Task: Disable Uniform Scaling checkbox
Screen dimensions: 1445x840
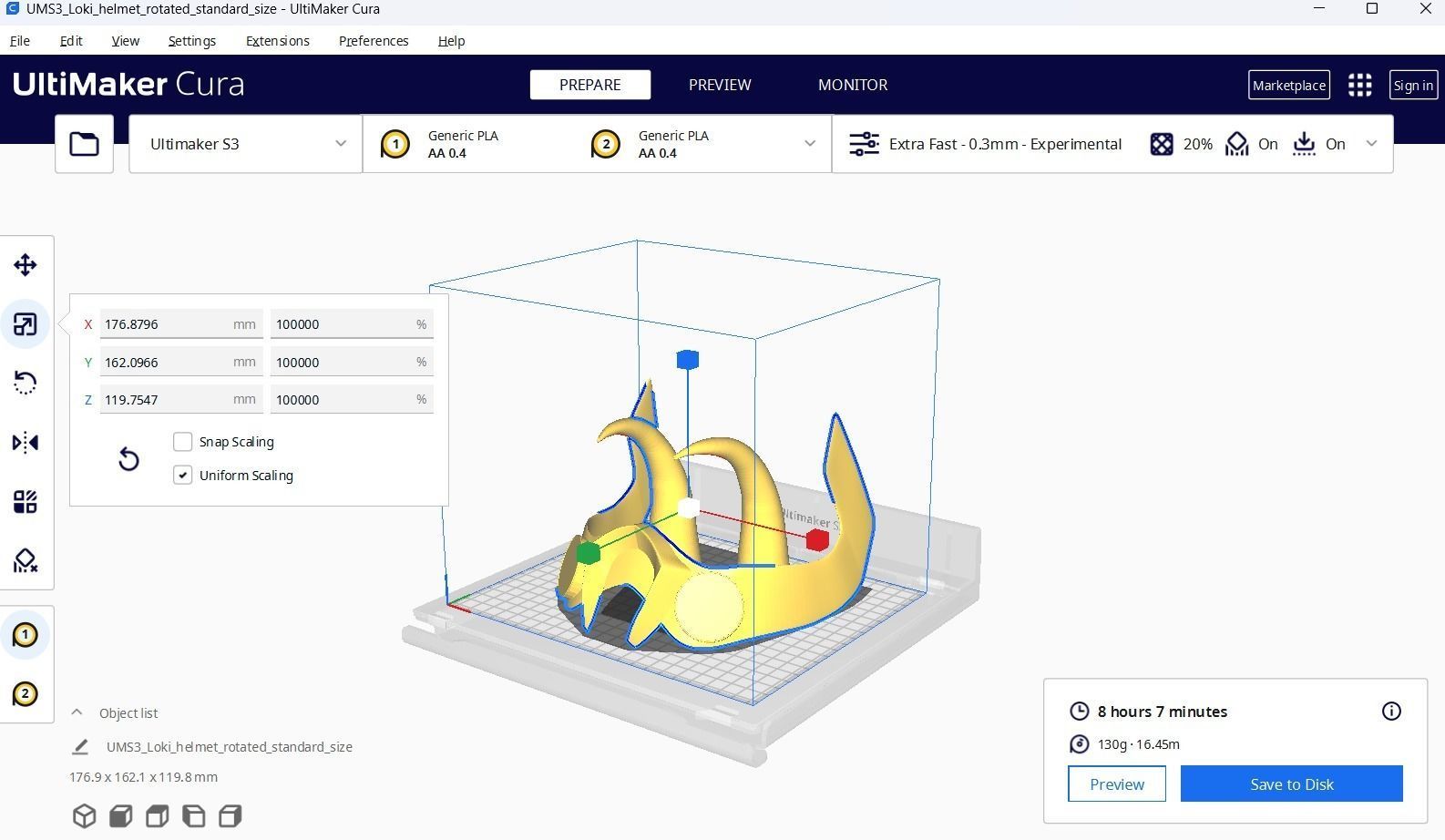Action: 182,476
